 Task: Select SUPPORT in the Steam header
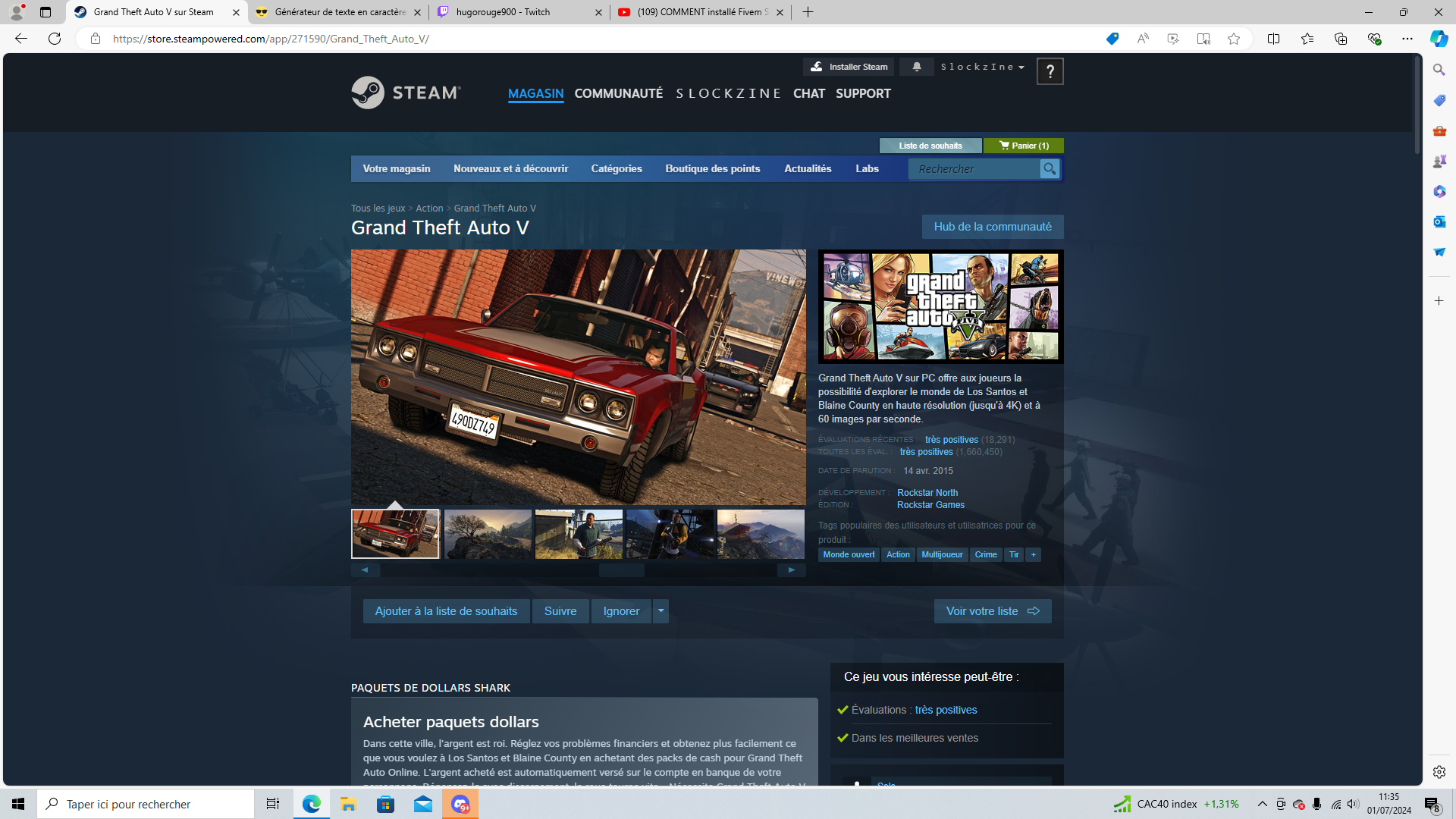tap(863, 93)
